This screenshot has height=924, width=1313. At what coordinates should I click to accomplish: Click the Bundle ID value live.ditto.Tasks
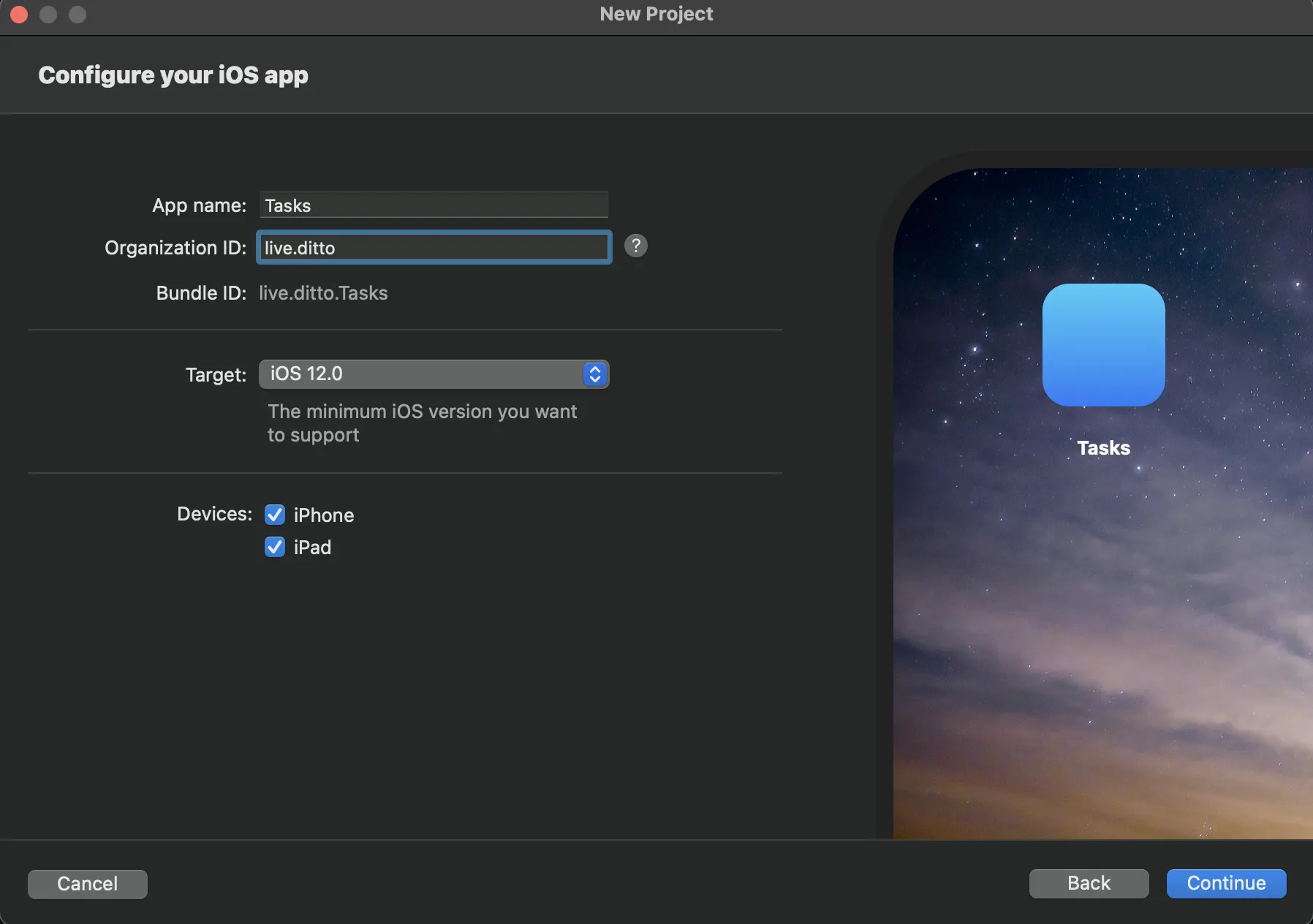click(323, 293)
